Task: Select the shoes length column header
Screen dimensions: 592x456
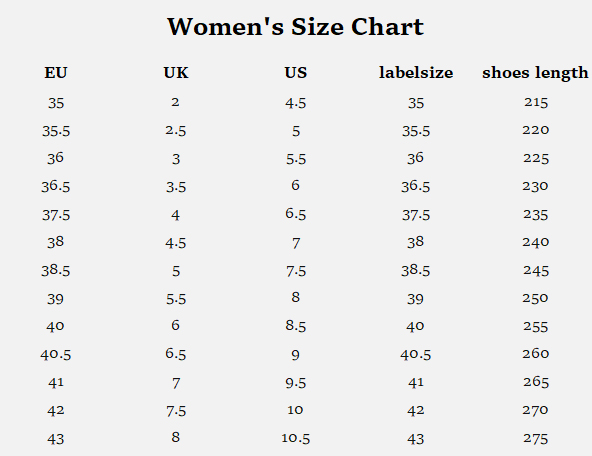Action: pyautogui.click(x=535, y=73)
